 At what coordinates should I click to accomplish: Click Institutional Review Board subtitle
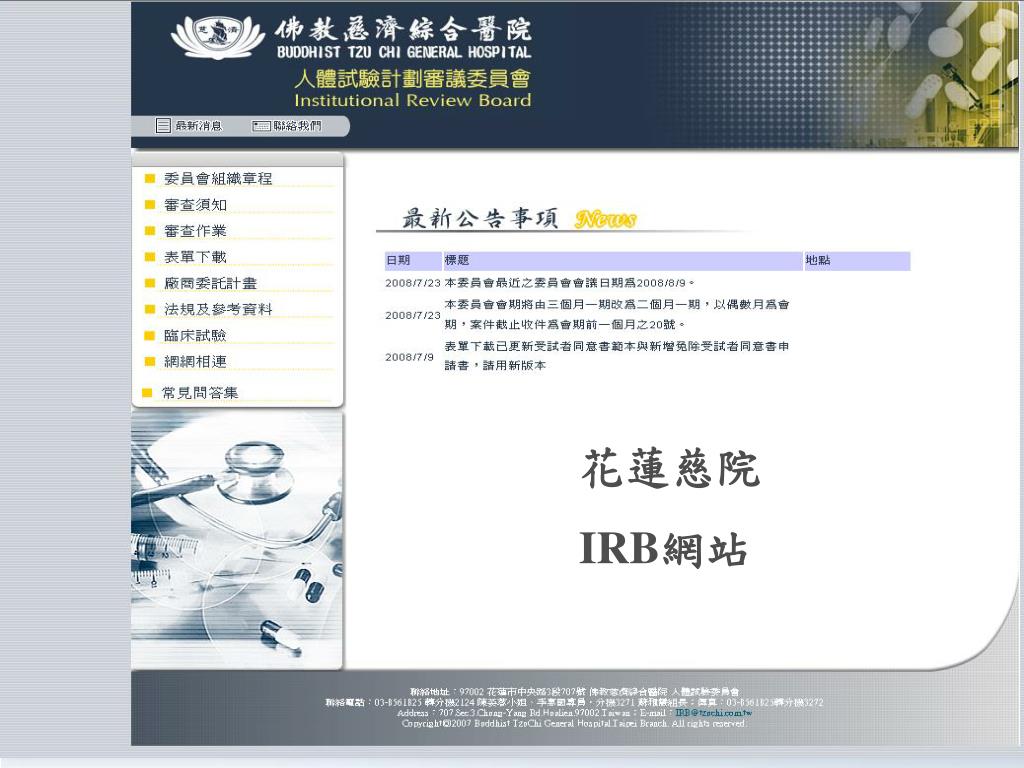coord(412,101)
